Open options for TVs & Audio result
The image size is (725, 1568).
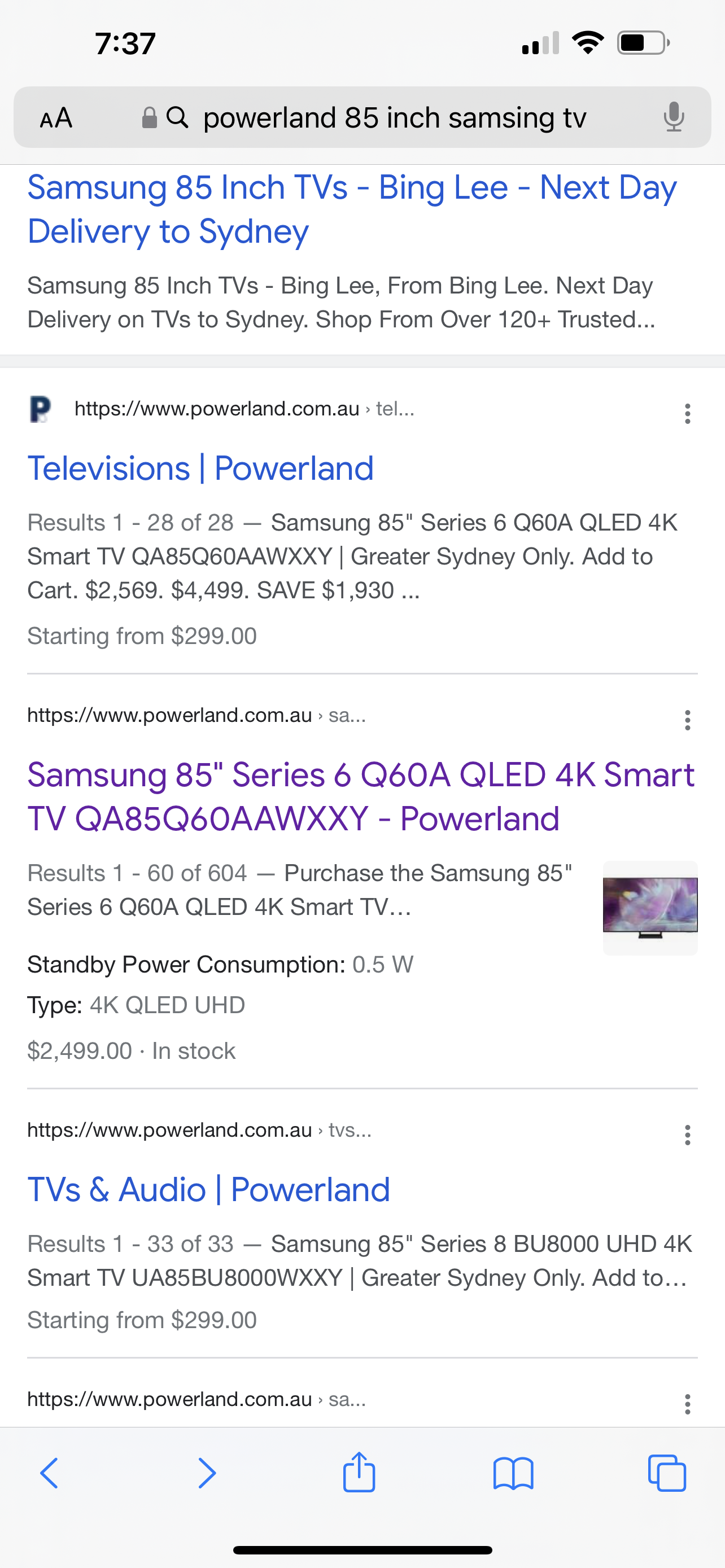click(x=687, y=1135)
